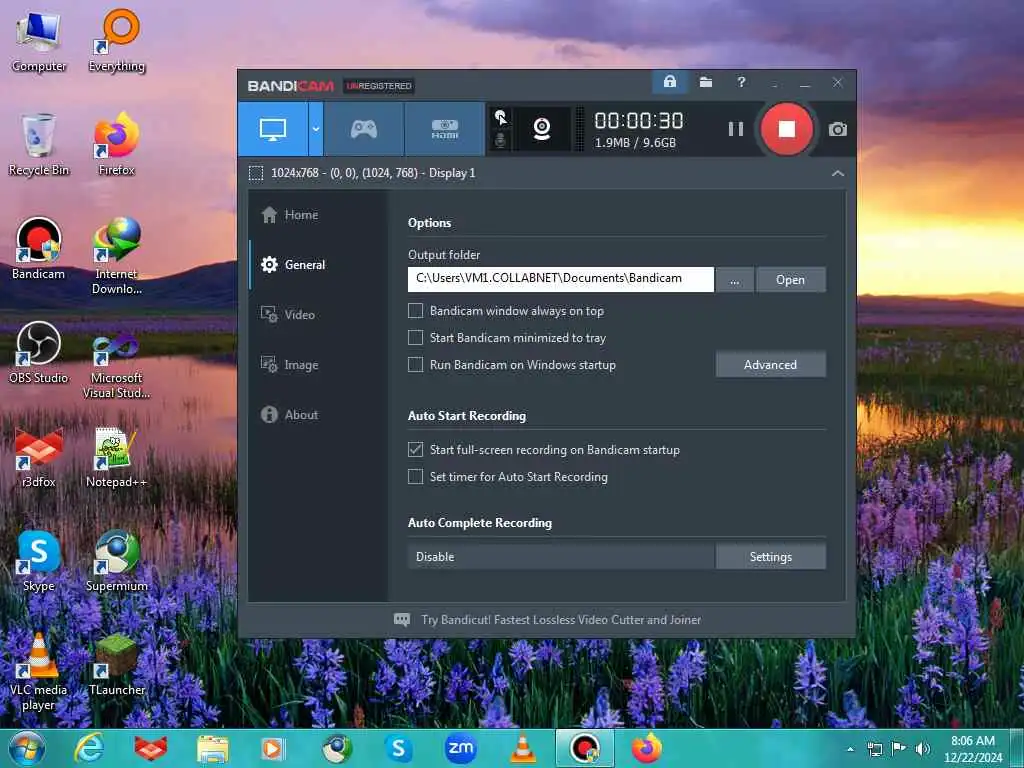The width and height of the screenshot is (1024, 768).
Task: Click the UNREGISTERED badge
Action: [379, 86]
